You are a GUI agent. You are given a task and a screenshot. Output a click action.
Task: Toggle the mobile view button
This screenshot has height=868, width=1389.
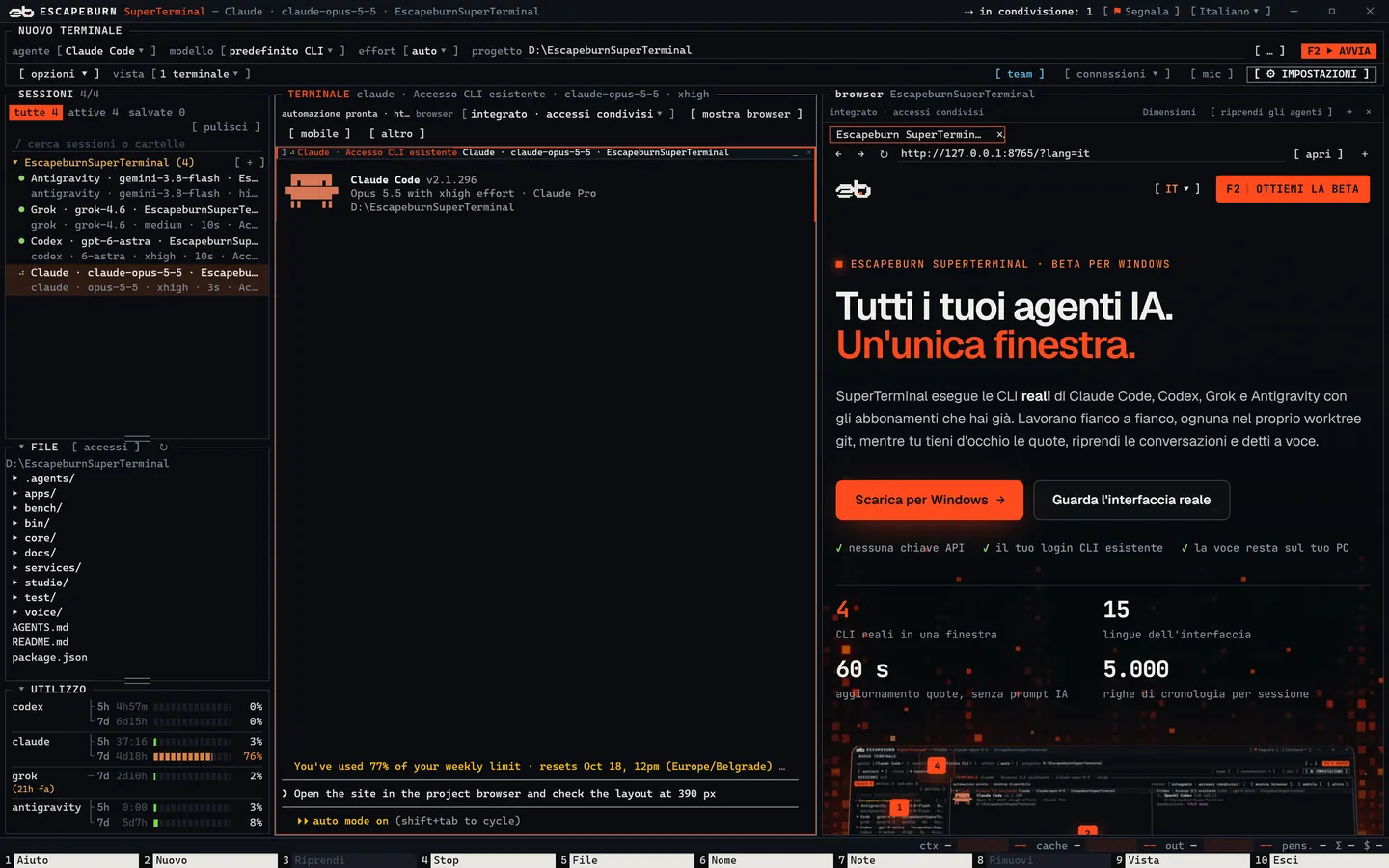pos(319,134)
